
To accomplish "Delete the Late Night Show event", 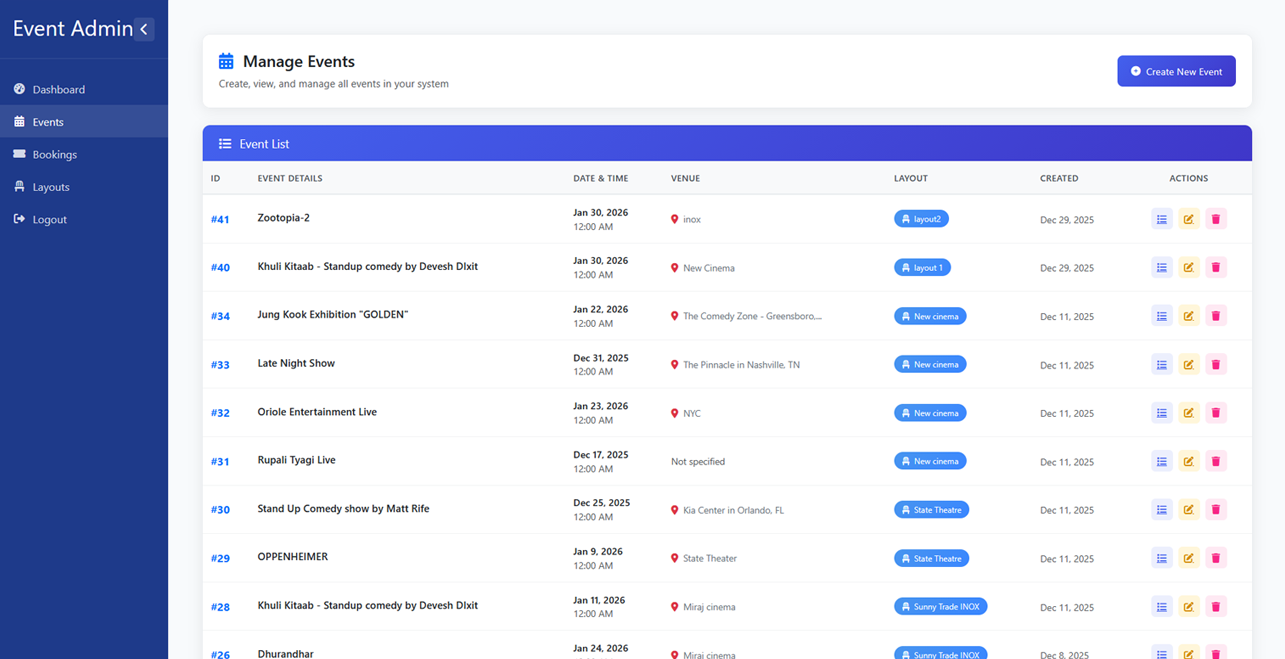I will pyautogui.click(x=1215, y=364).
